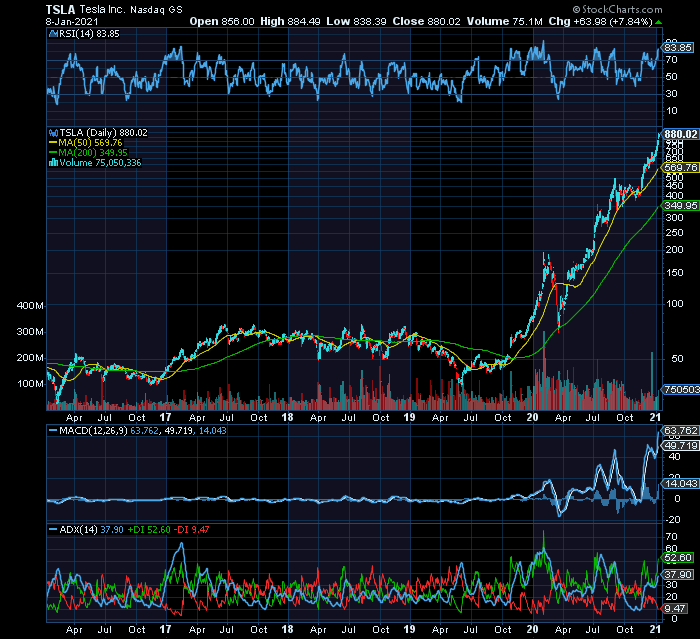This screenshot has width=700, height=639.
Task: Click the 63.762 MACD axis tag
Action: [x=681, y=430]
